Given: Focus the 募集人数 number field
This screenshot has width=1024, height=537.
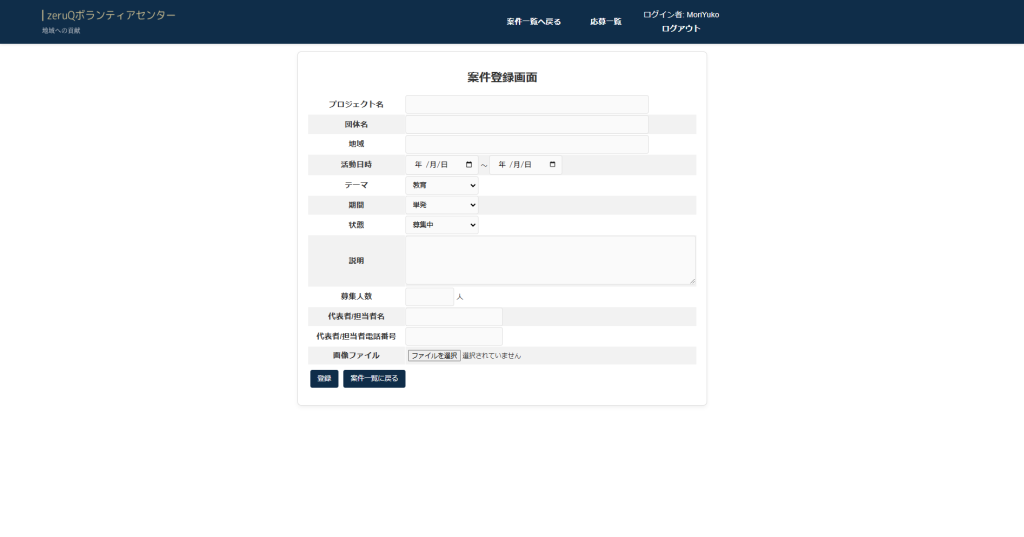Looking at the screenshot, I should [429, 296].
